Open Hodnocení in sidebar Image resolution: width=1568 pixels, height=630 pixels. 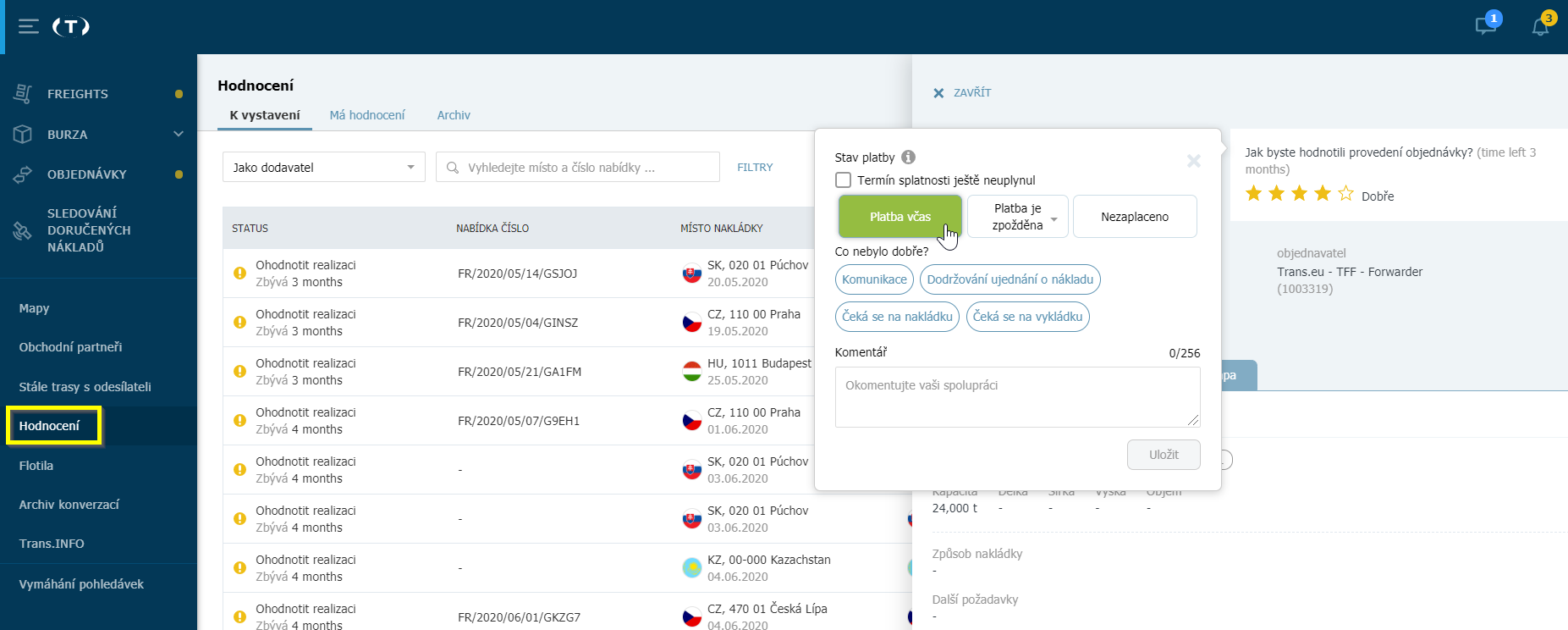click(50, 426)
